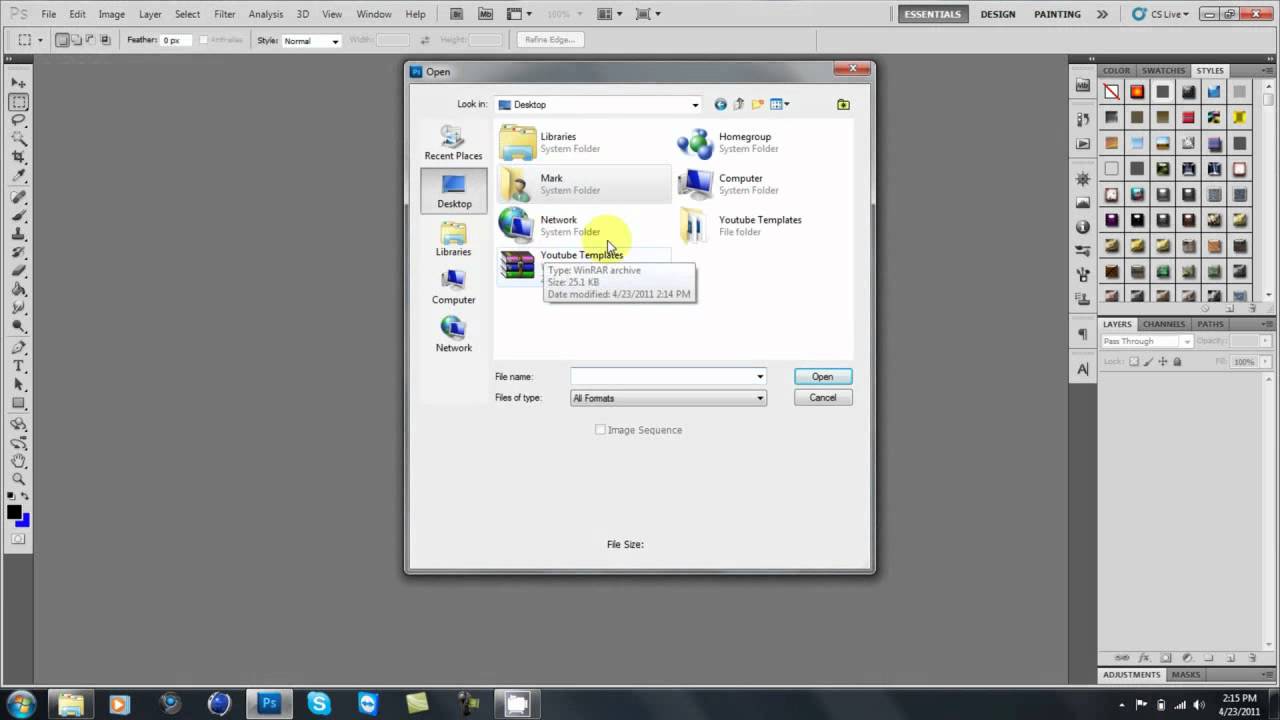This screenshot has width=1280, height=720.
Task: Click the background color blue swatch
Action: click(23, 521)
